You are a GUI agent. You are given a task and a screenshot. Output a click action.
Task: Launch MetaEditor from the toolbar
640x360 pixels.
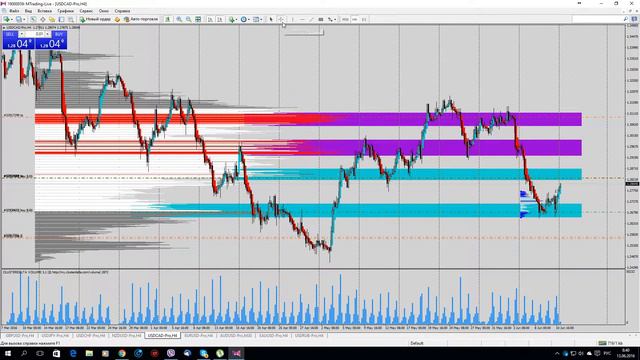coord(117,19)
